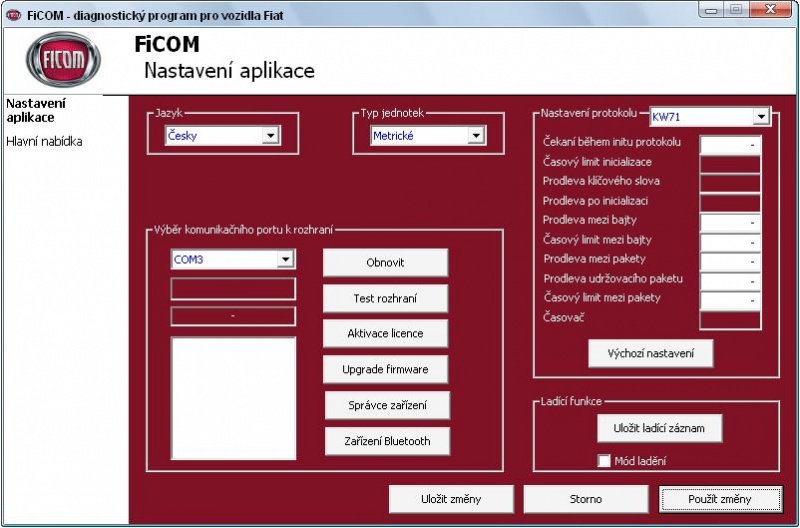Image resolution: width=800 pixels, height=528 pixels.
Task: Click the FiCOM logo icon
Action: [x=63, y=61]
